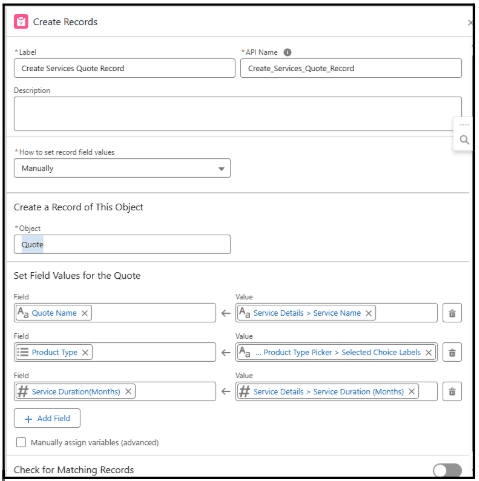The image size is (479, 481).
Task: Click the API Name info icon
Action: pos(287,52)
